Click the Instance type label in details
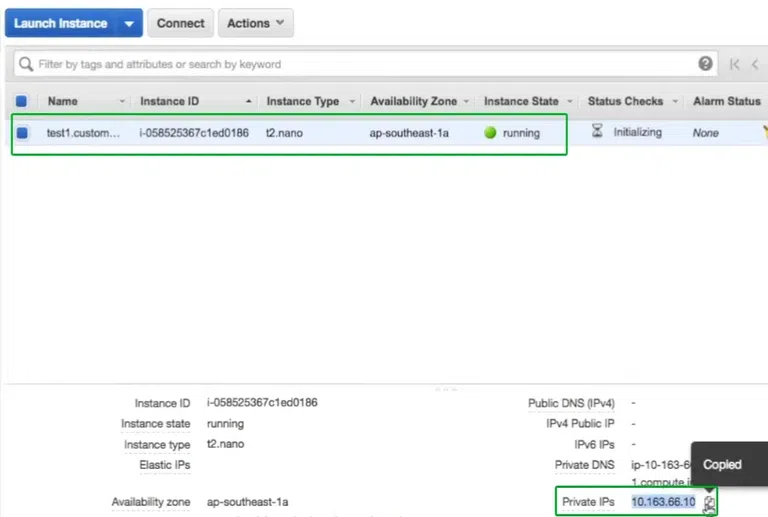This screenshot has height=517, width=768. (x=157, y=445)
